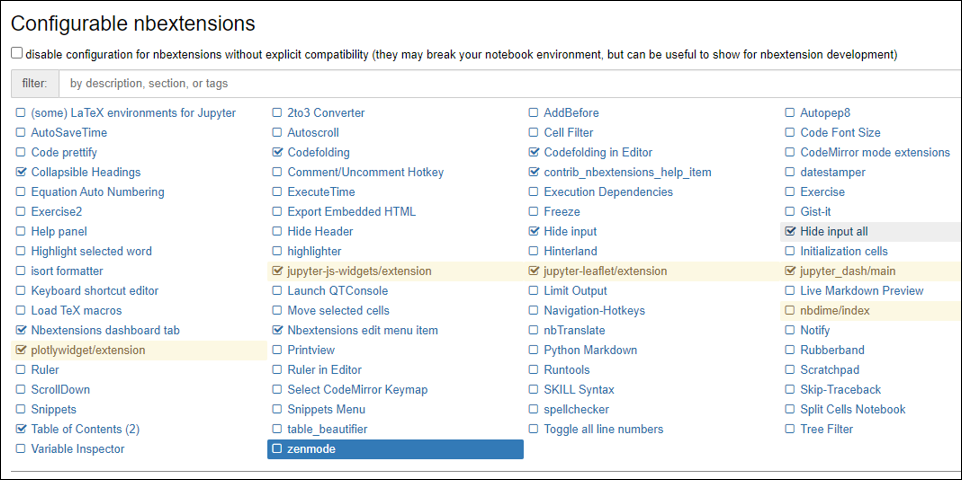The image size is (962, 480).
Task: Open the Keyboard shortcut editor link
Action: (95, 291)
